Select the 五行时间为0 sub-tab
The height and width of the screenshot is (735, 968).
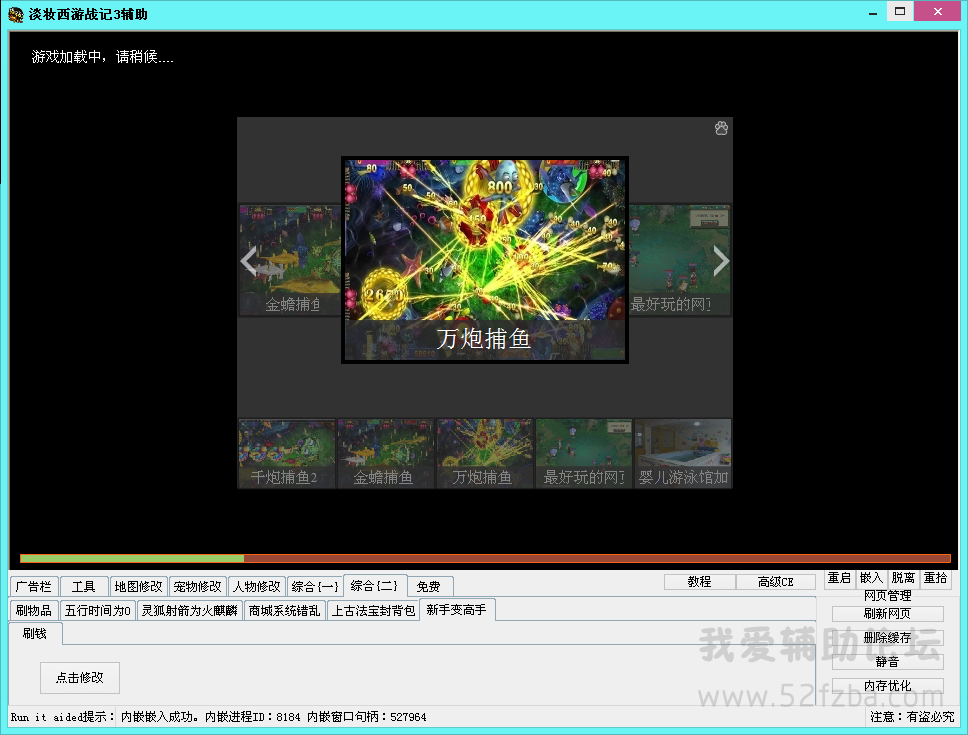[x=98, y=610]
